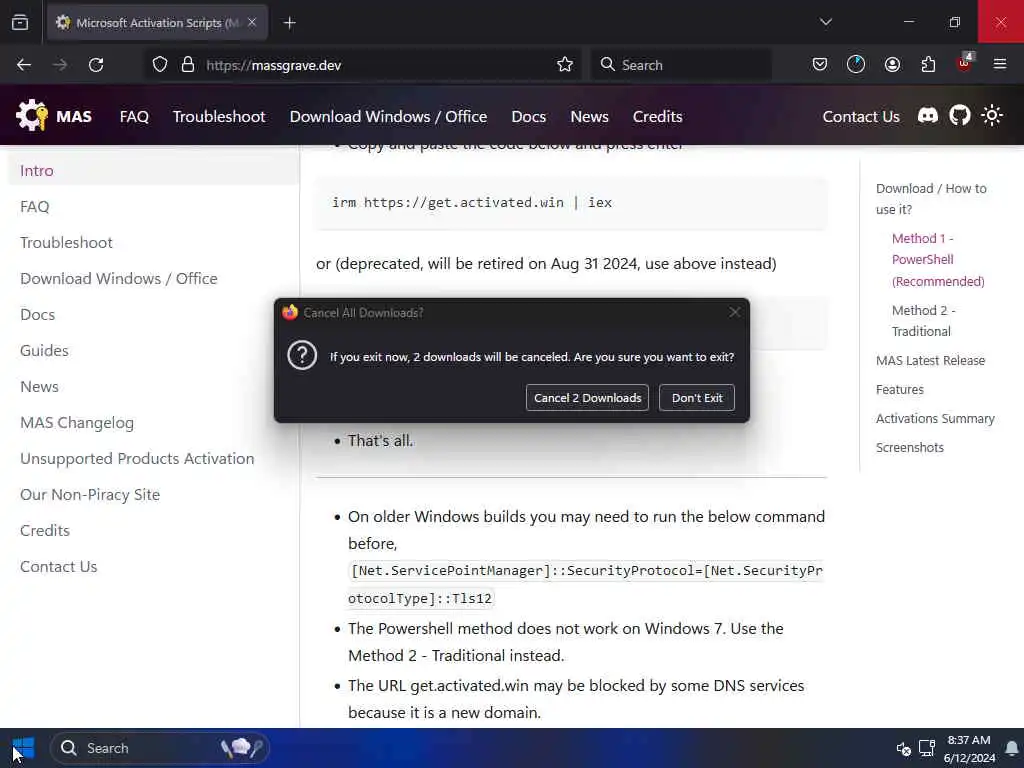Jump to Activations Summary section
Screen dimensions: 1024x768
[x=935, y=419]
